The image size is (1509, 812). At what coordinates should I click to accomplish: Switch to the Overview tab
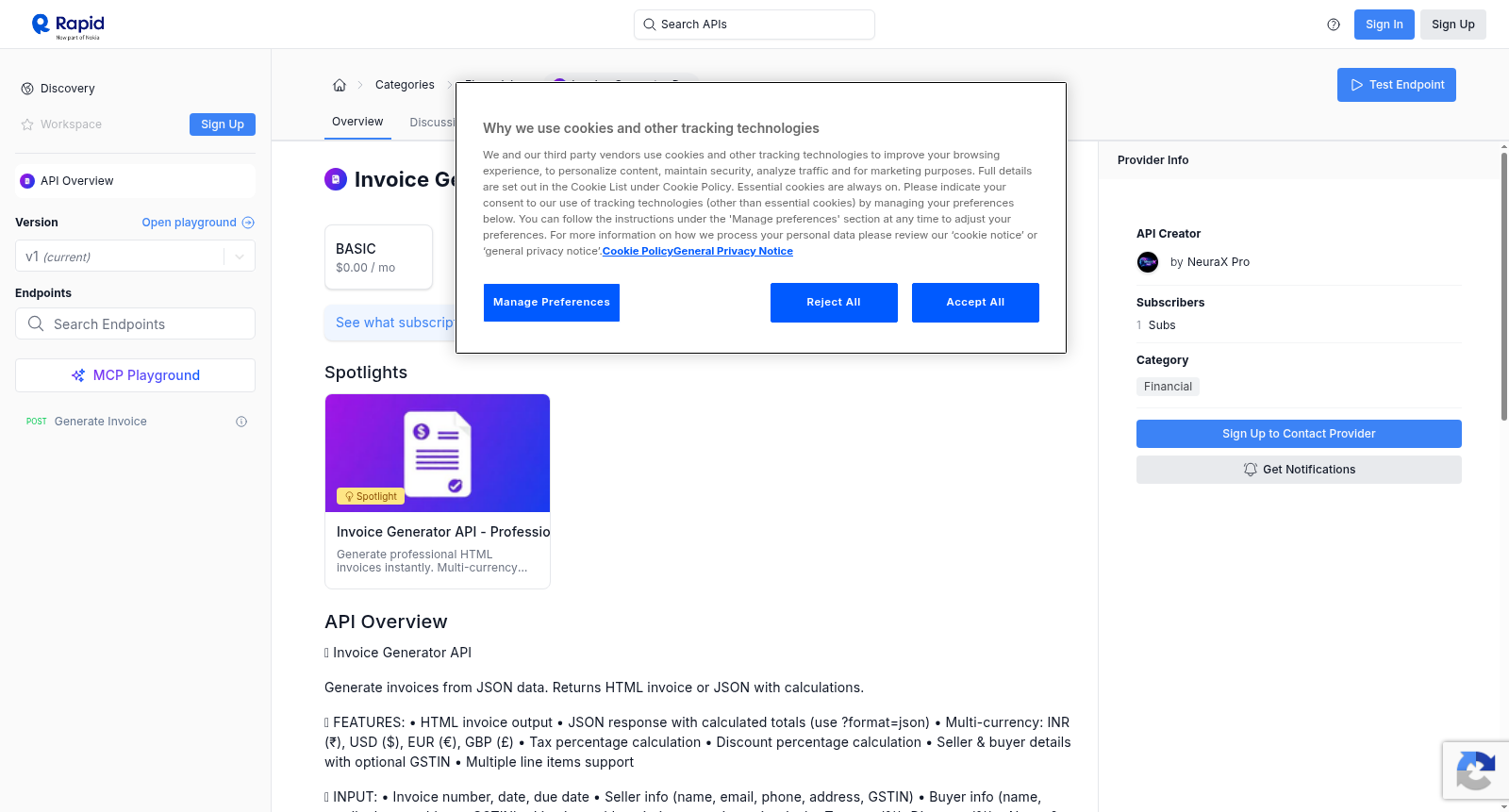point(357,122)
